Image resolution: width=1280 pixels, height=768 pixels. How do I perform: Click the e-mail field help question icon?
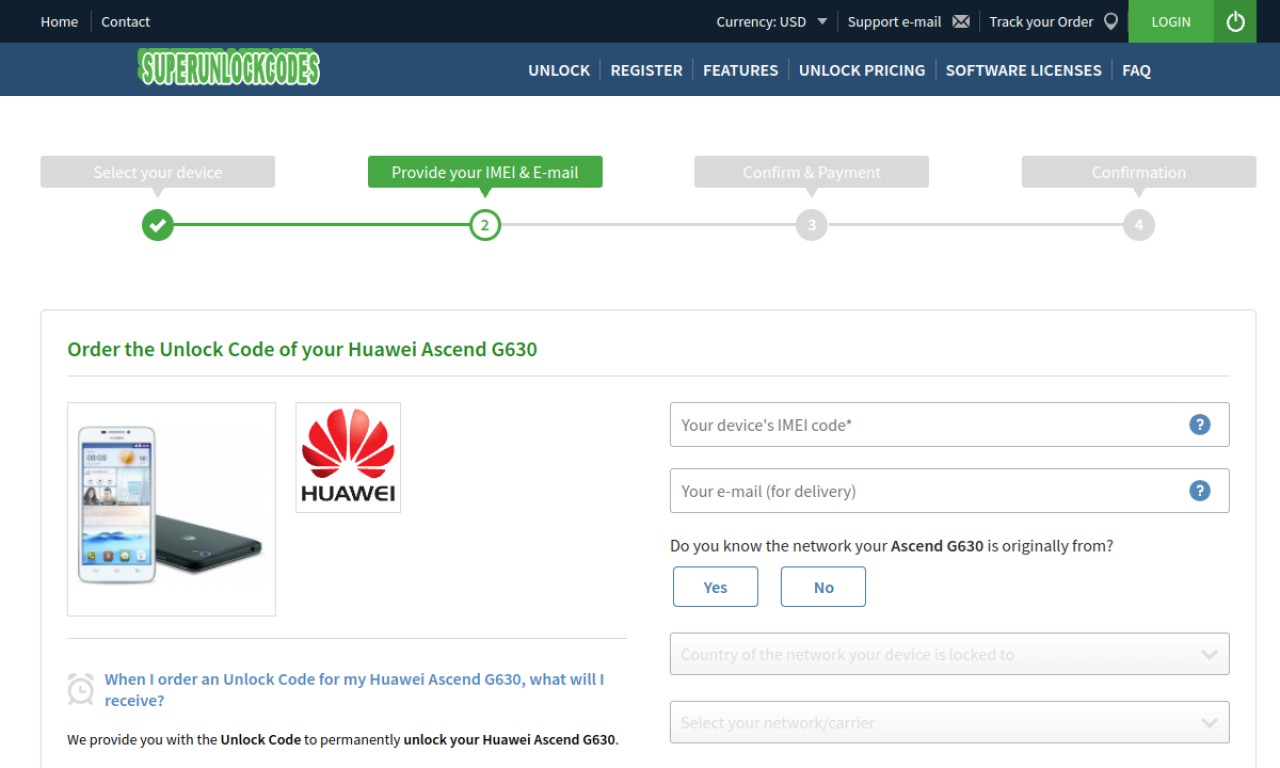[x=1200, y=490]
